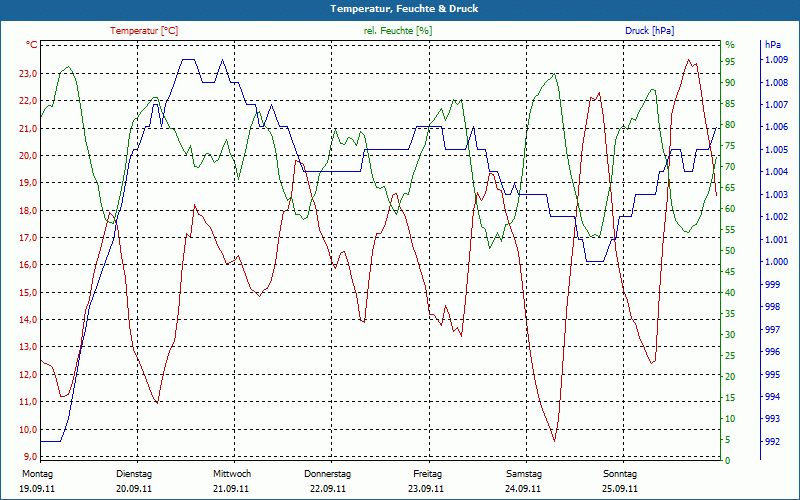Screen dimensions: 800x500
Task: Click the '9,0' temperature axis value
Action: (x=30, y=457)
